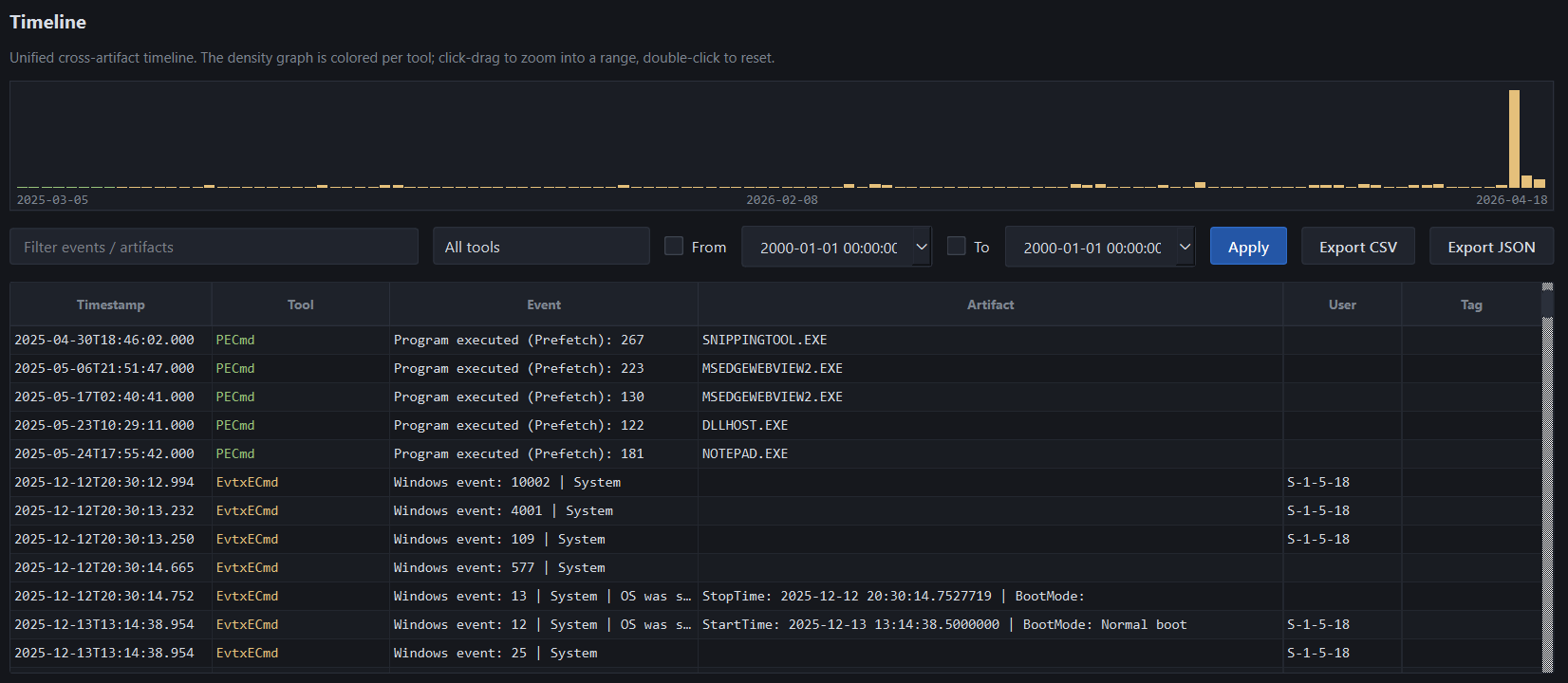This screenshot has width=1568, height=683.
Task: Focus the Filter events / artifacts field
Action: point(214,247)
